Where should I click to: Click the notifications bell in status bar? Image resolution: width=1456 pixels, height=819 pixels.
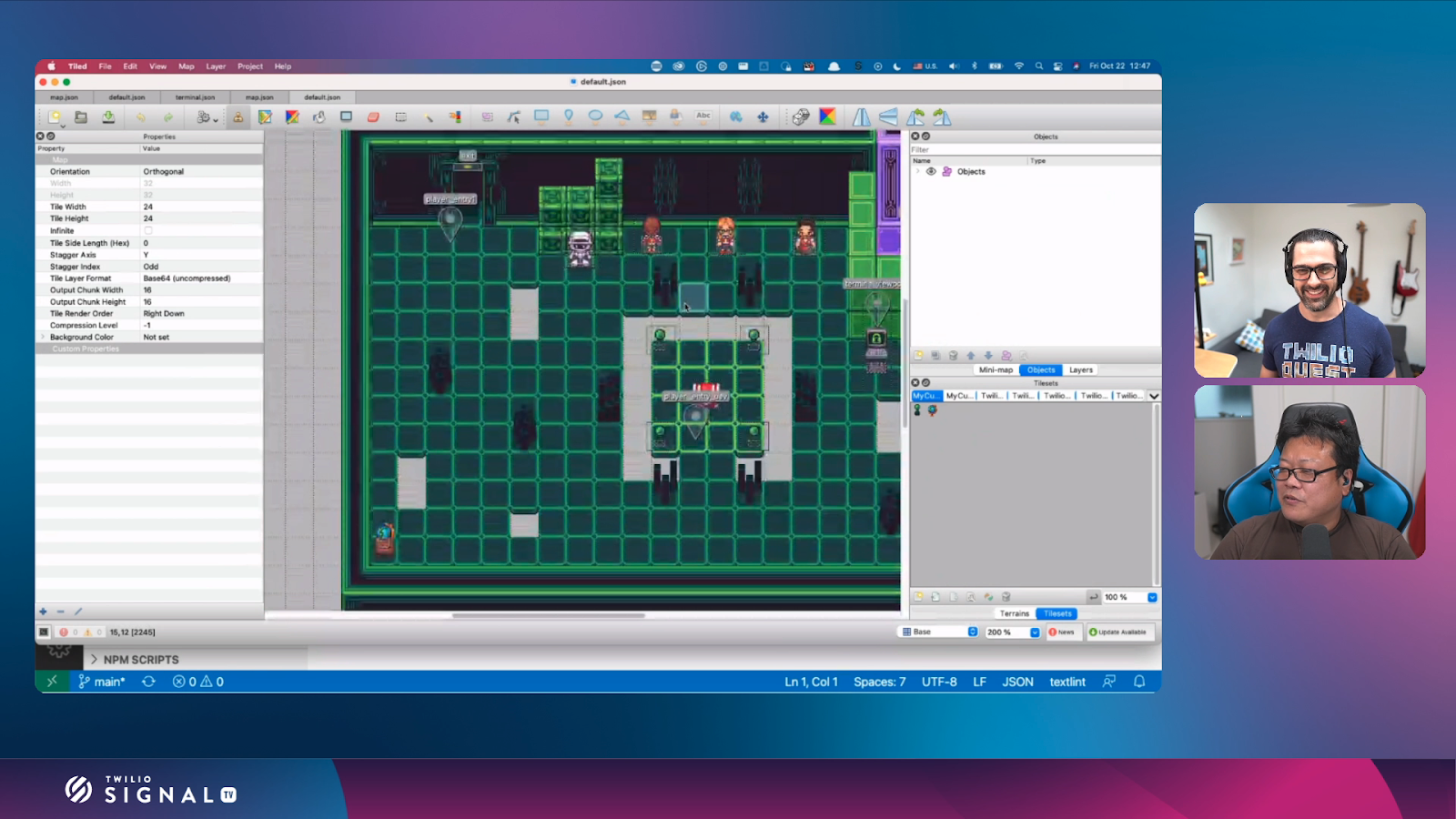pos(1139,682)
